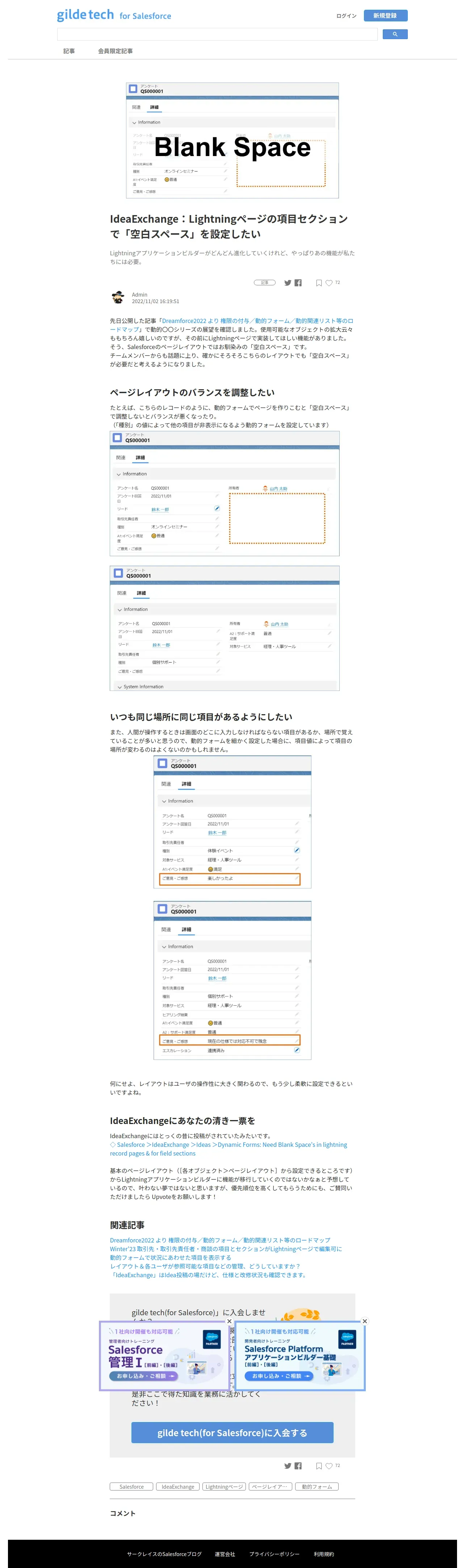The image size is (465, 1568).
Task: Open 利用規約 footer link
Action: point(324,1554)
